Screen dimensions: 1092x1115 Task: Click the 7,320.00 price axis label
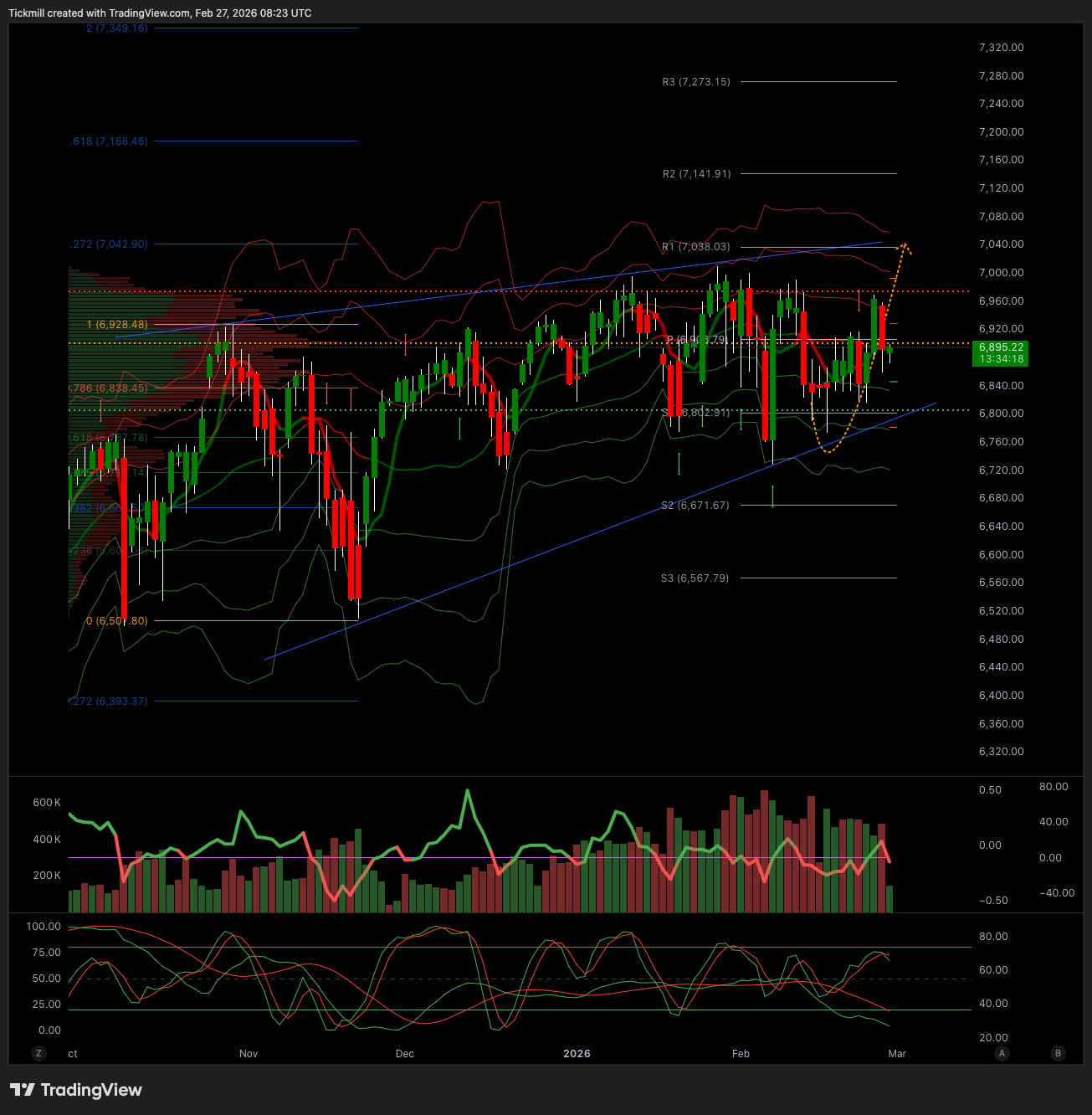click(x=1001, y=48)
